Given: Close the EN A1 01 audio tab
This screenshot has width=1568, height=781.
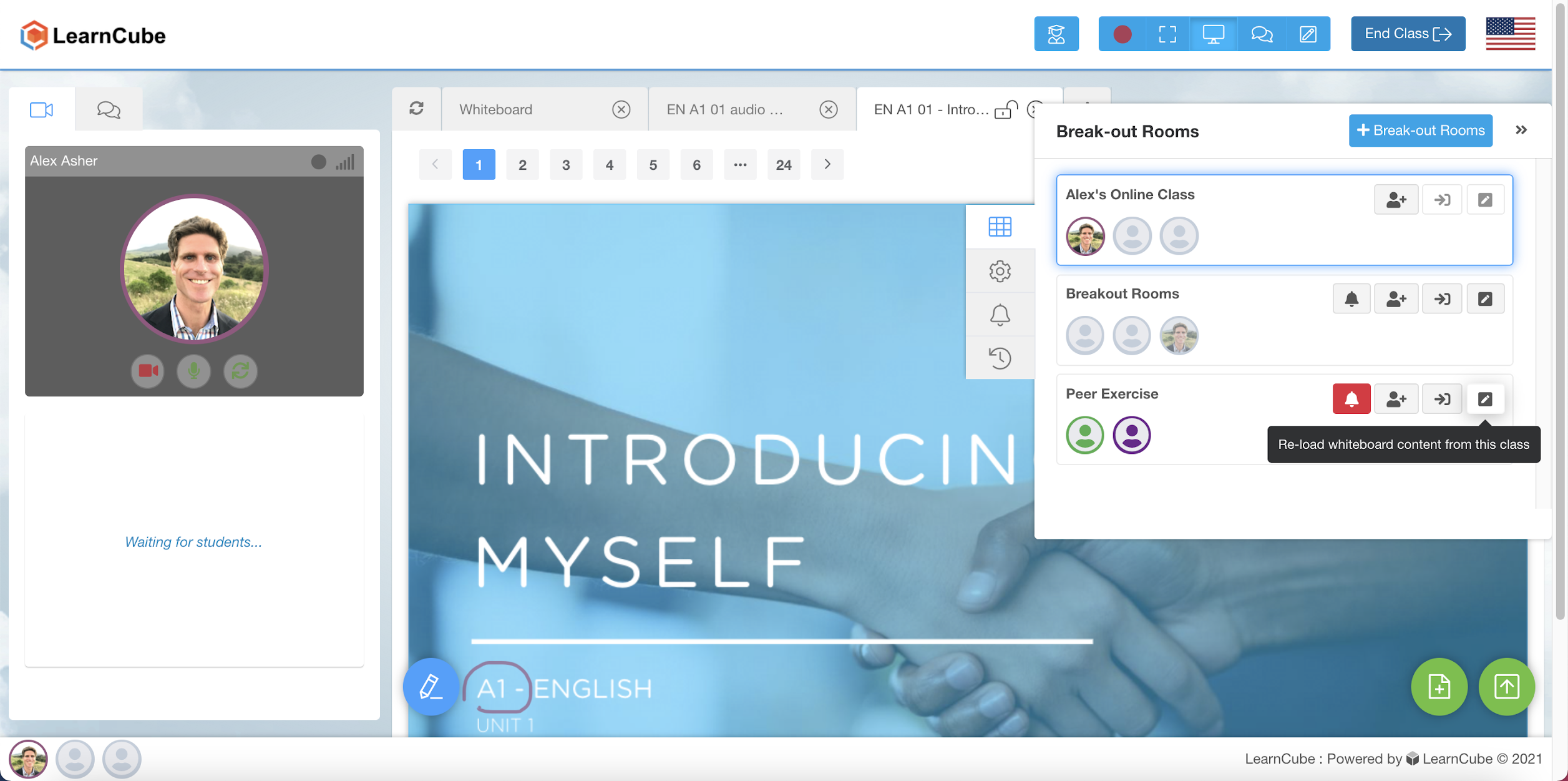Looking at the screenshot, I should coord(828,109).
